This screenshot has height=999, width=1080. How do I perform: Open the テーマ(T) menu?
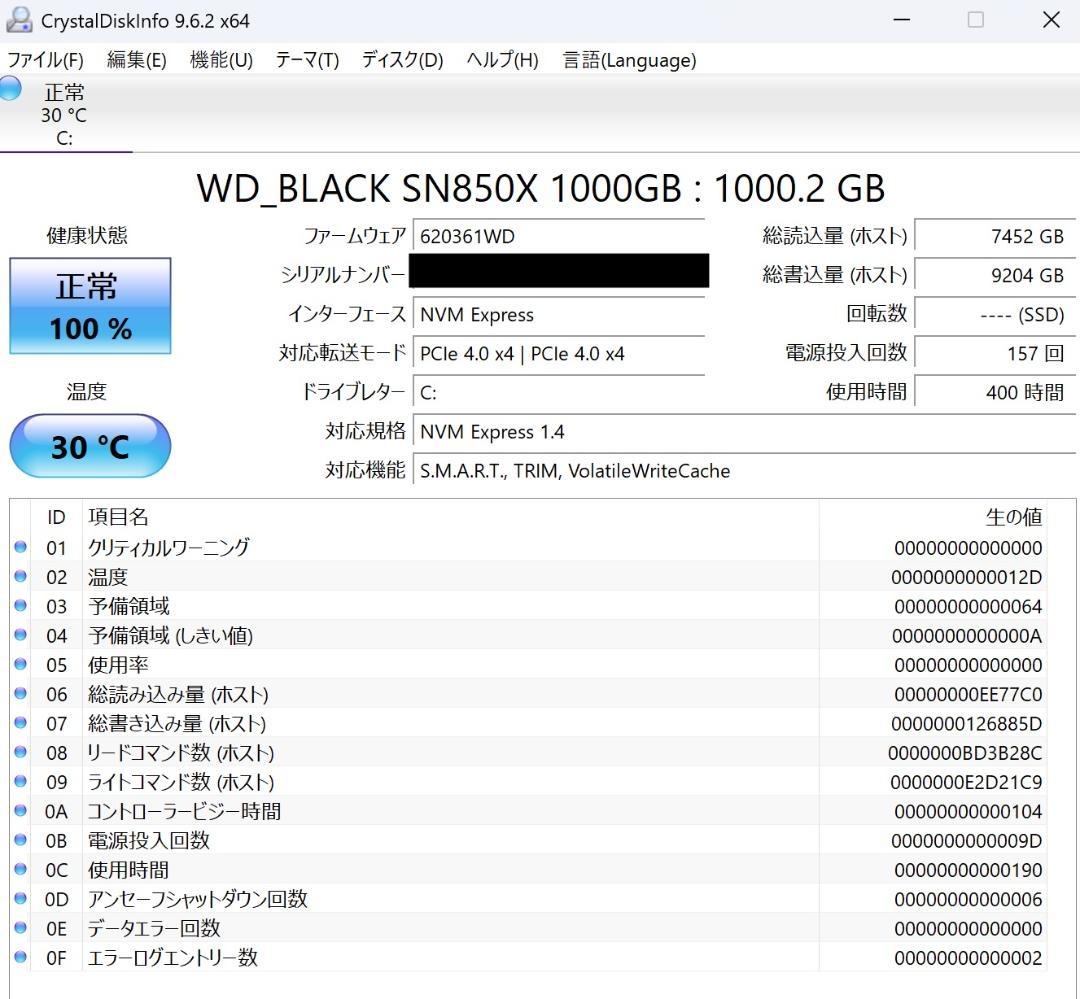coord(306,60)
